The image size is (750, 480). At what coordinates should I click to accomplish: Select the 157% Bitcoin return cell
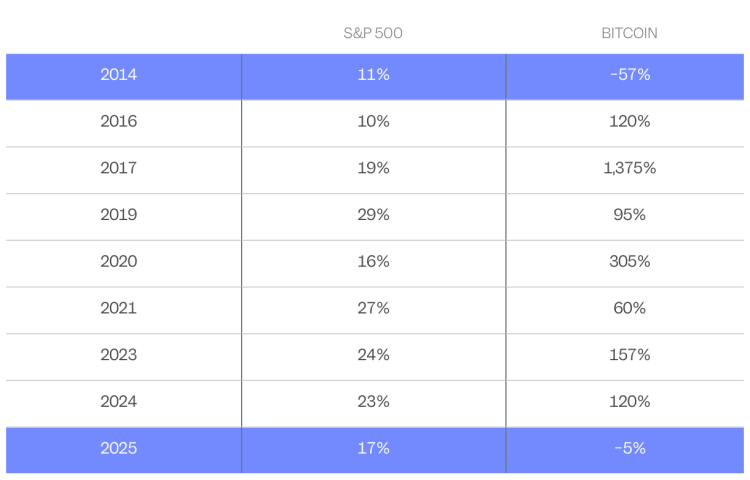pyautogui.click(x=629, y=355)
